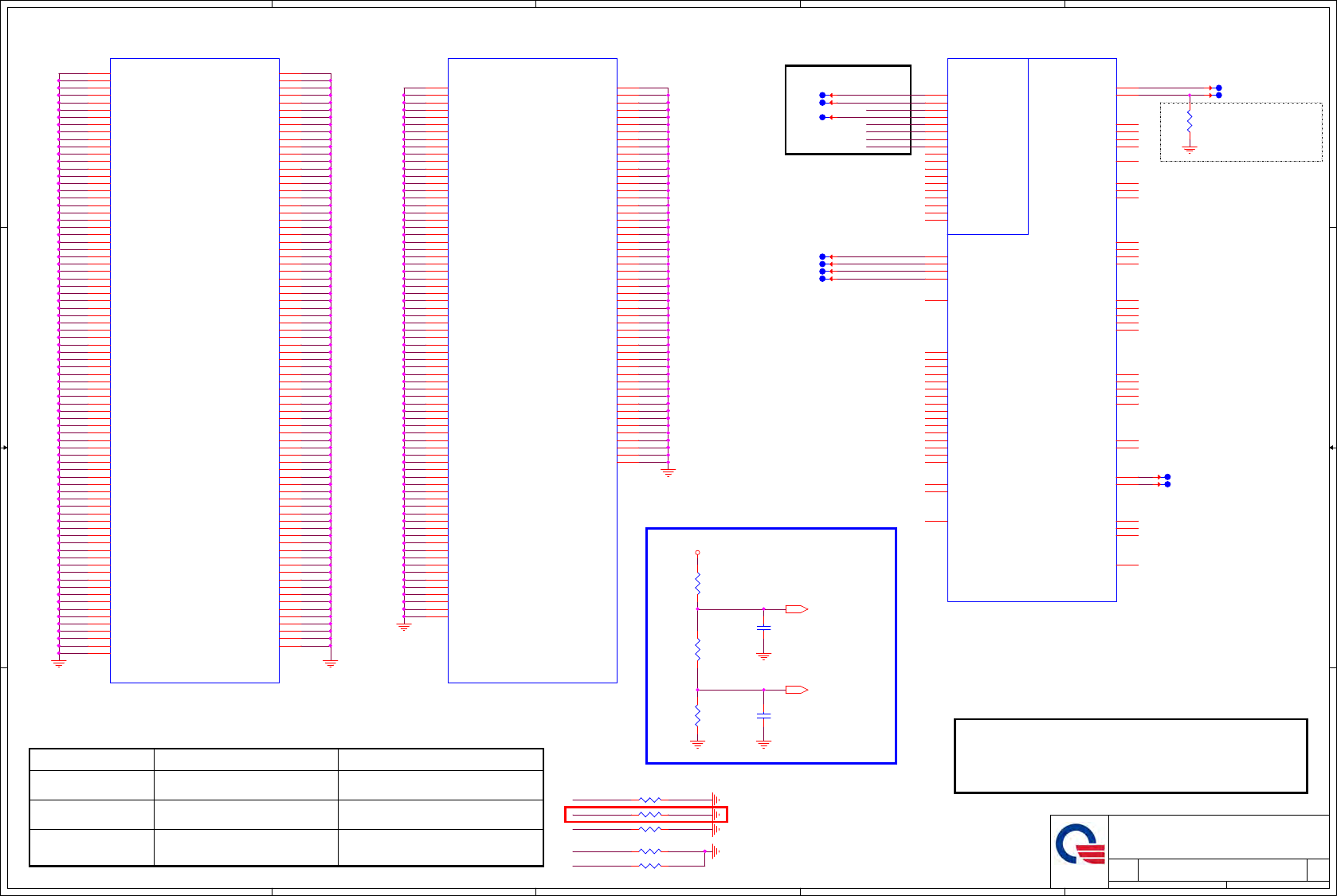The height and width of the screenshot is (896, 1337).
Task: Click the topmost blue test point at upper right
Action: (1218, 88)
